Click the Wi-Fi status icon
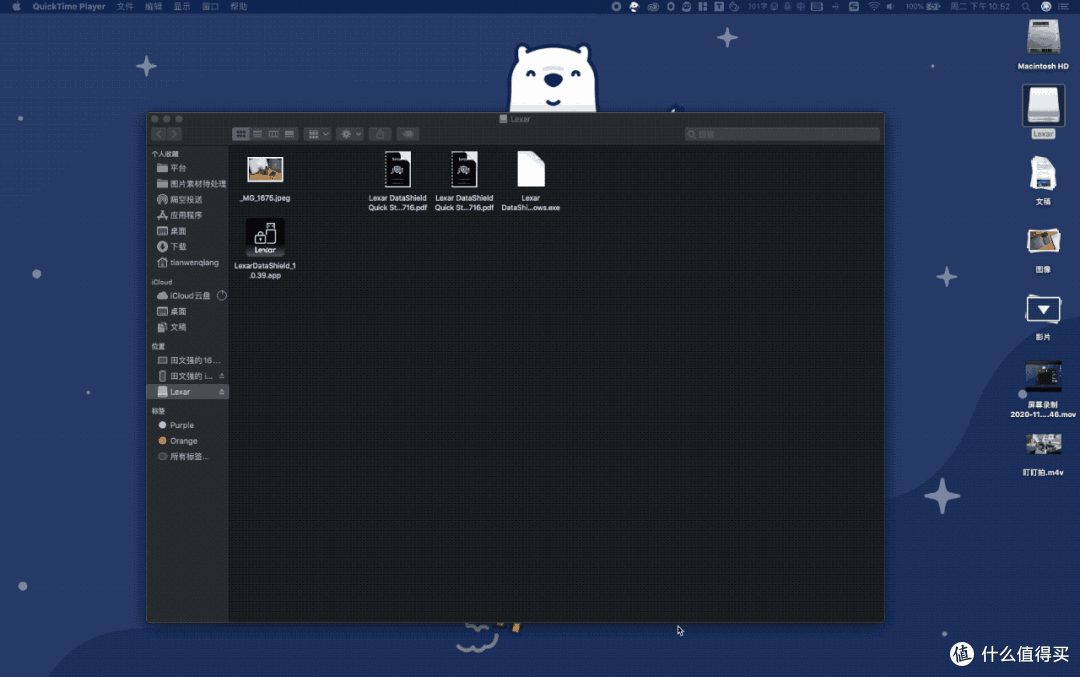Image resolution: width=1080 pixels, height=677 pixels. (x=873, y=6)
